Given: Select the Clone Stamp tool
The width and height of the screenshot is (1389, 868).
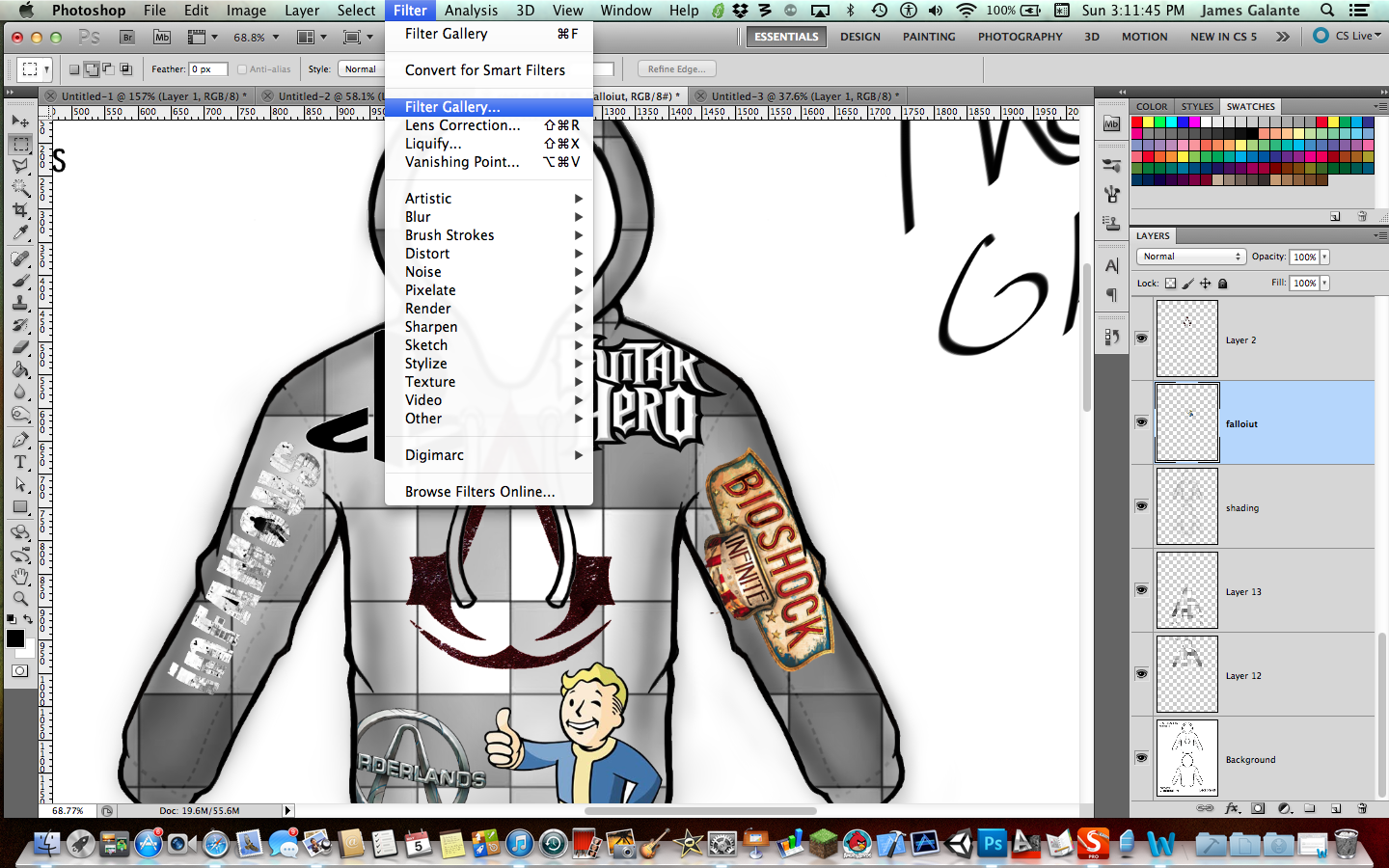Looking at the screenshot, I should click(20, 303).
